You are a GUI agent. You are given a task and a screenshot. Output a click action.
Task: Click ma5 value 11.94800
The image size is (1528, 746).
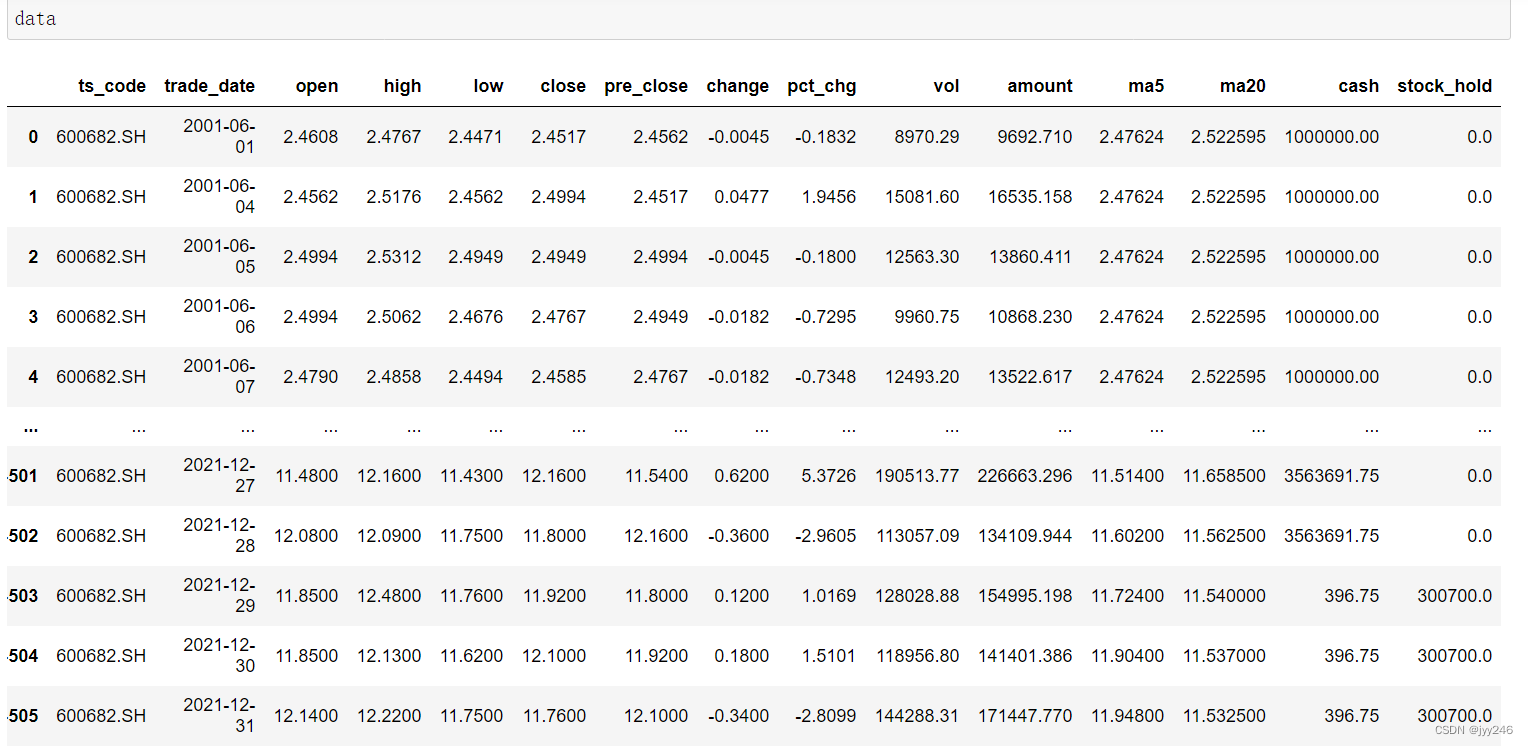pos(1128,716)
